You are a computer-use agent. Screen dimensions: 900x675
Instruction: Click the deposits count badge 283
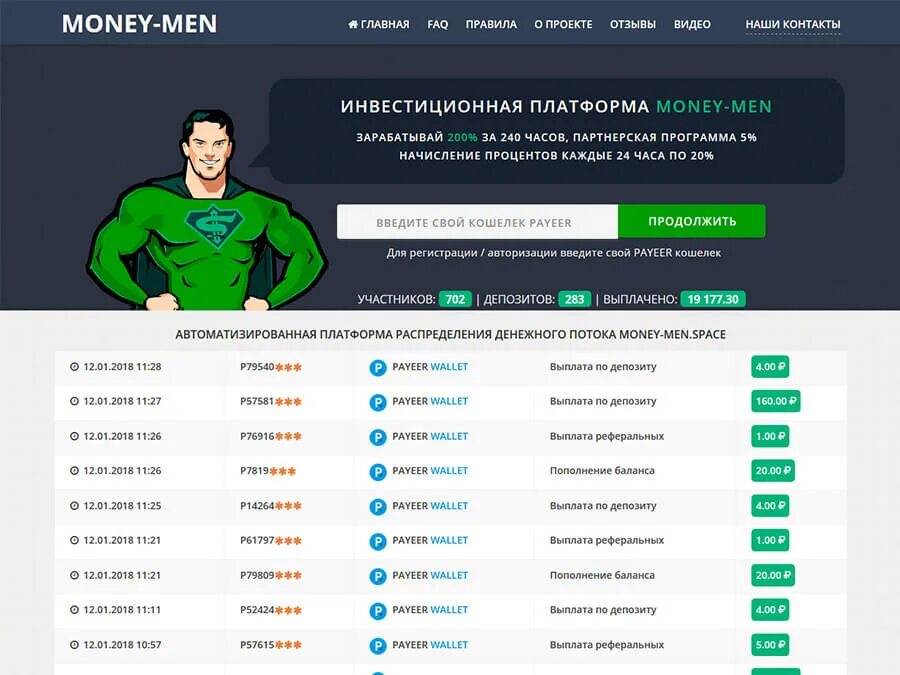point(574,299)
